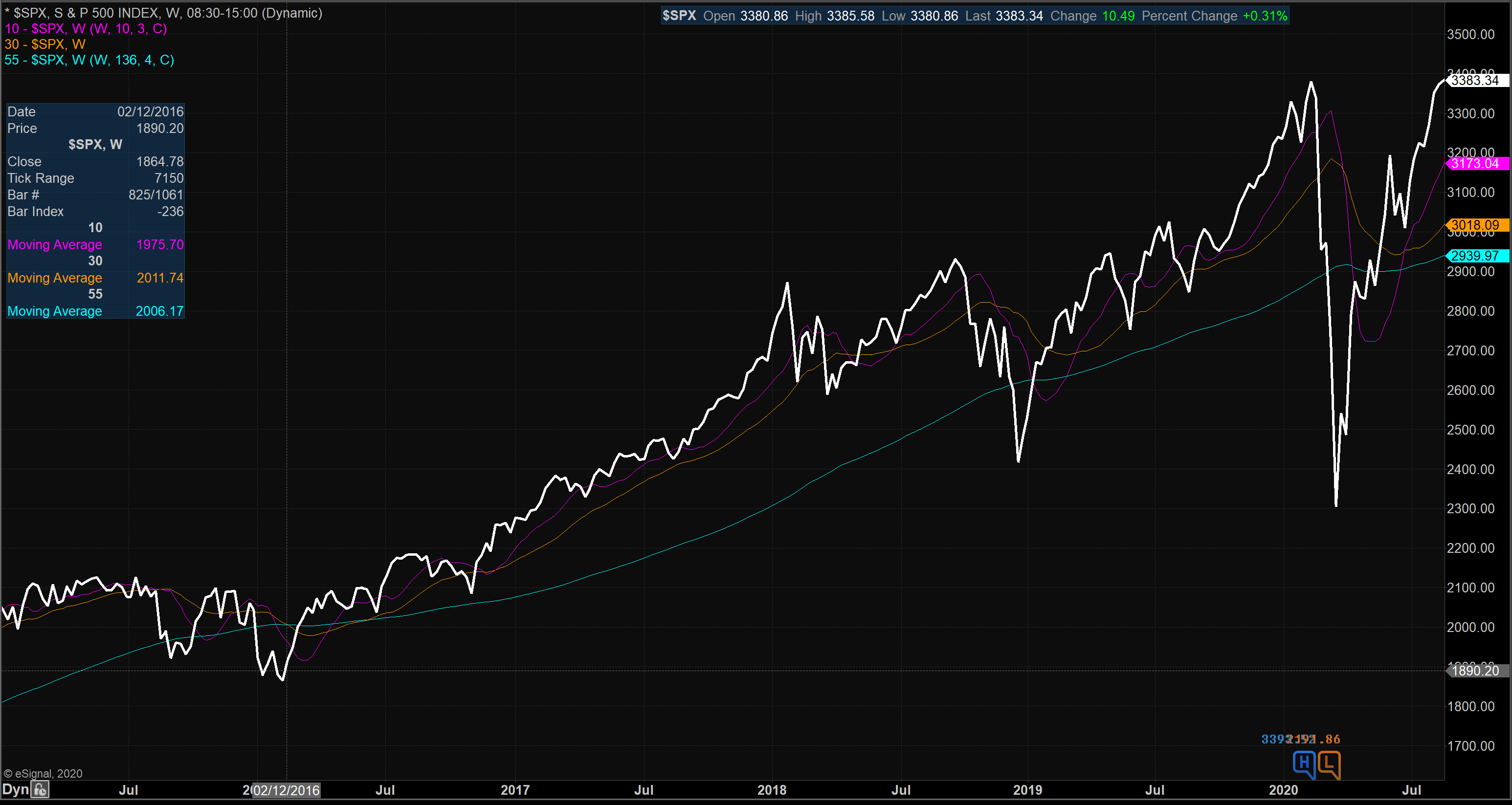Click the 2800.00 price axis label

pyautogui.click(x=1471, y=311)
